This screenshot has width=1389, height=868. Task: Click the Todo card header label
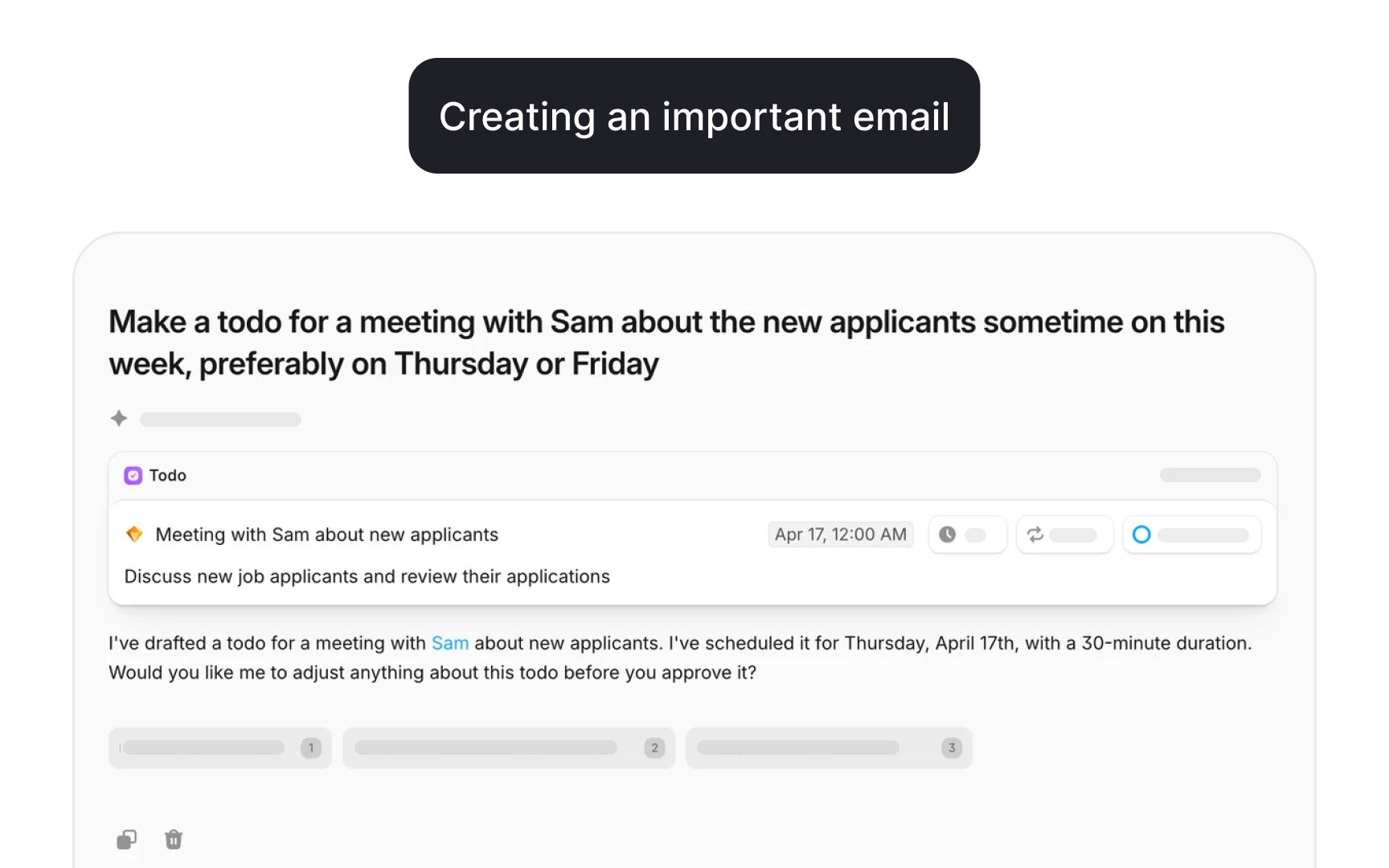pyautogui.click(x=167, y=476)
